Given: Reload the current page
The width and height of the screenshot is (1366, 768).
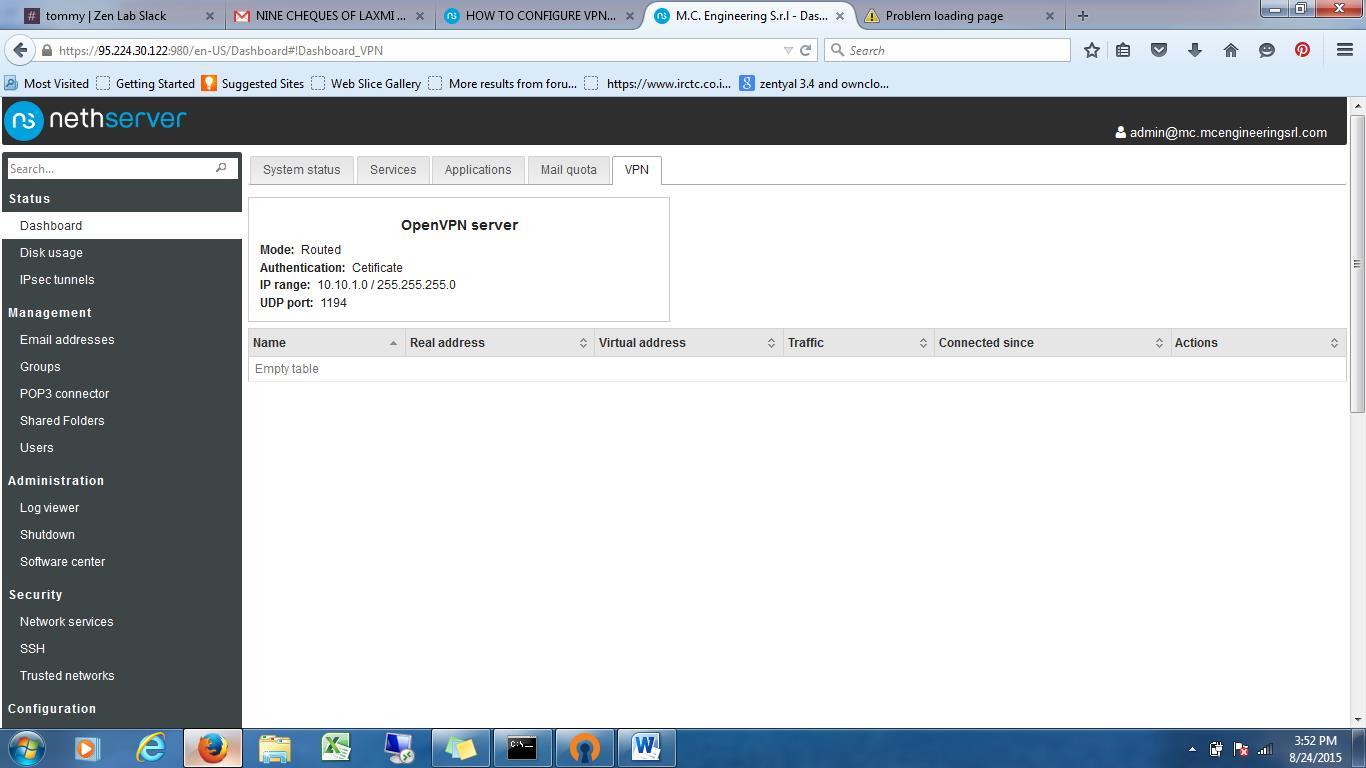Looking at the screenshot, I should (x=805, y=50).
